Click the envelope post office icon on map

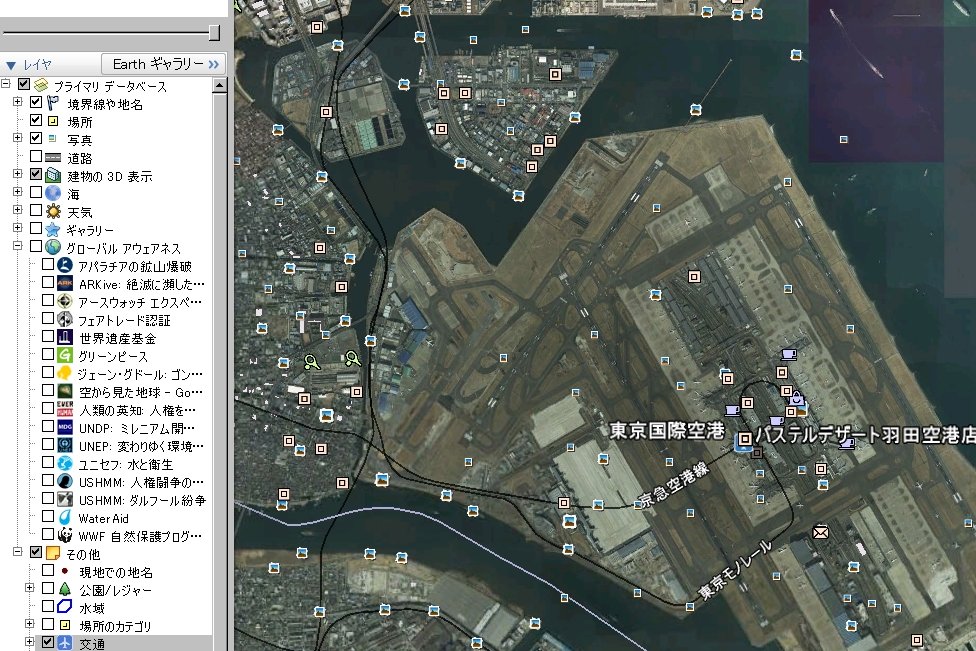[x=821, y=531]
